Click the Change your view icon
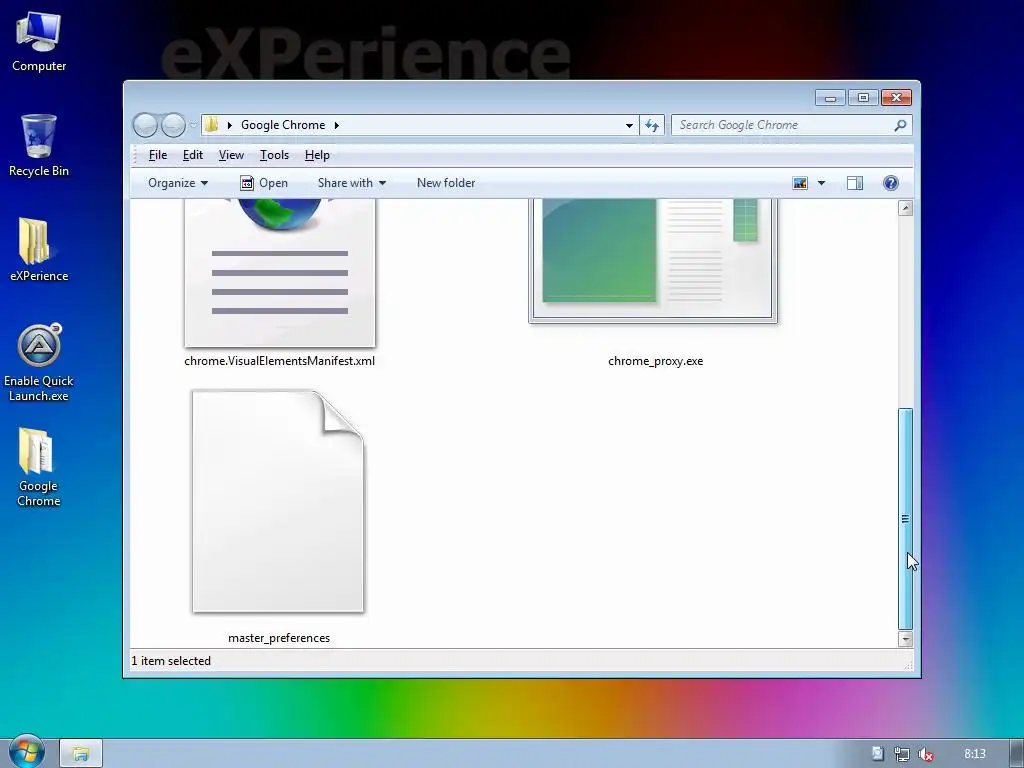 (800, 183)
